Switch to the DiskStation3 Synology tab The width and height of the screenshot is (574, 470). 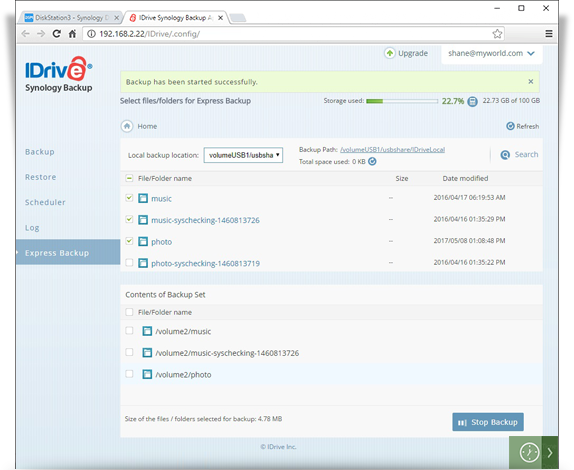70,18
